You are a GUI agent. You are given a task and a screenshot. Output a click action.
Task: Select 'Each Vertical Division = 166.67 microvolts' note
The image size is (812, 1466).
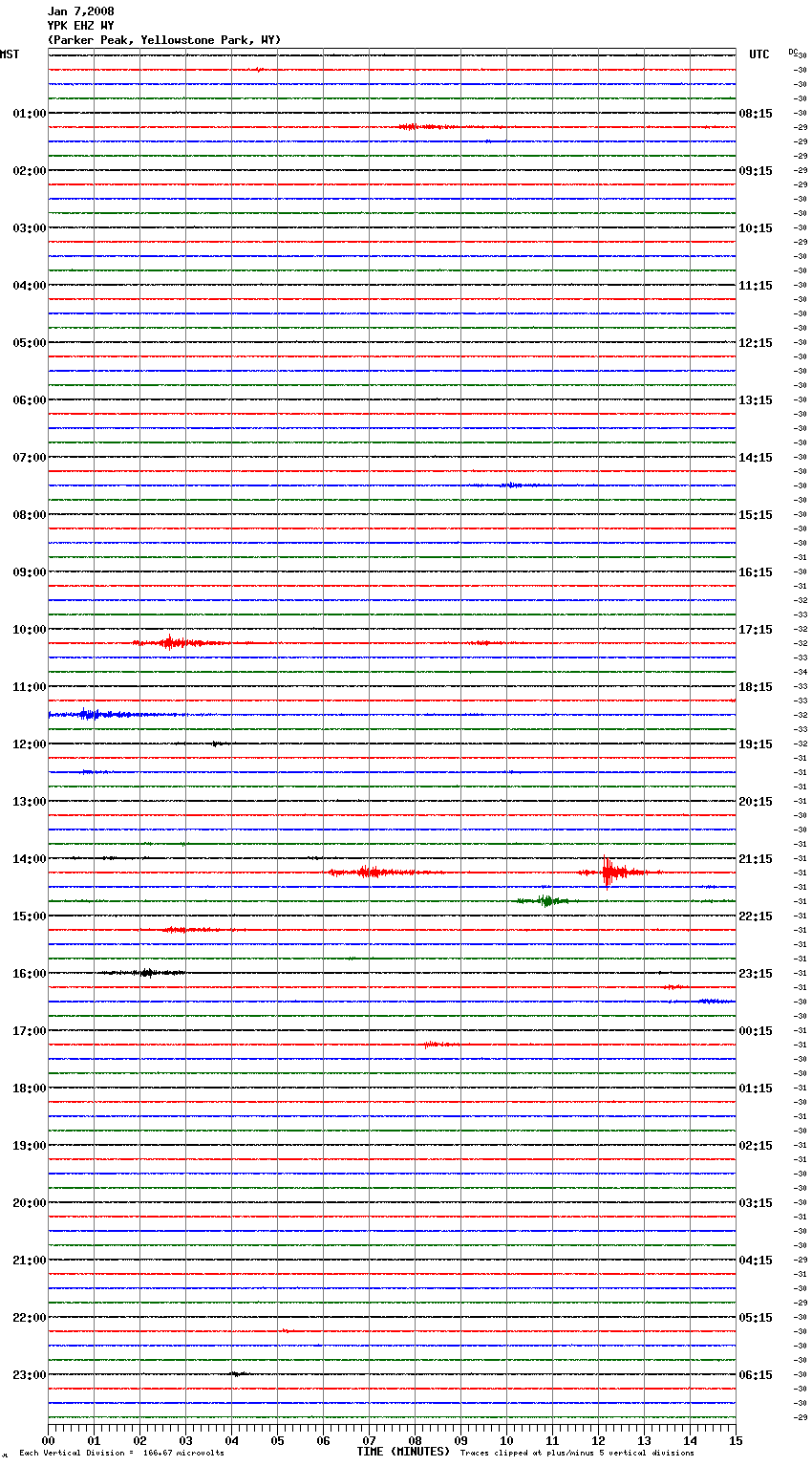click(121, 1454)
